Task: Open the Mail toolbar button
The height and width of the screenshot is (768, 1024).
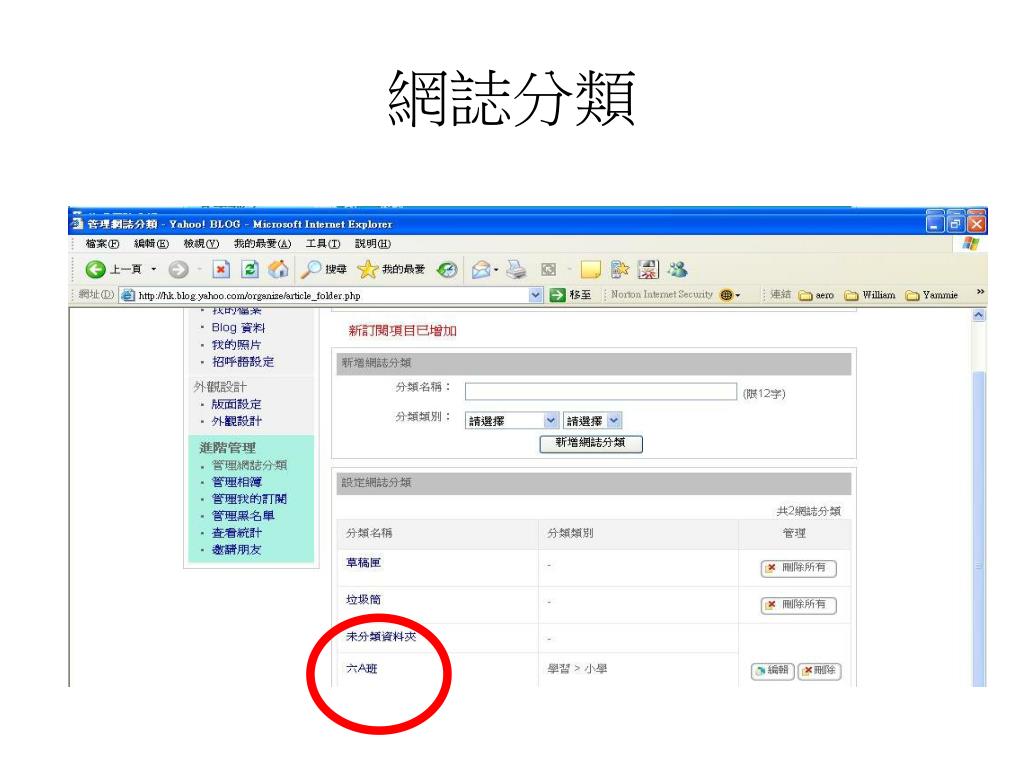Action: pos(481,269)
